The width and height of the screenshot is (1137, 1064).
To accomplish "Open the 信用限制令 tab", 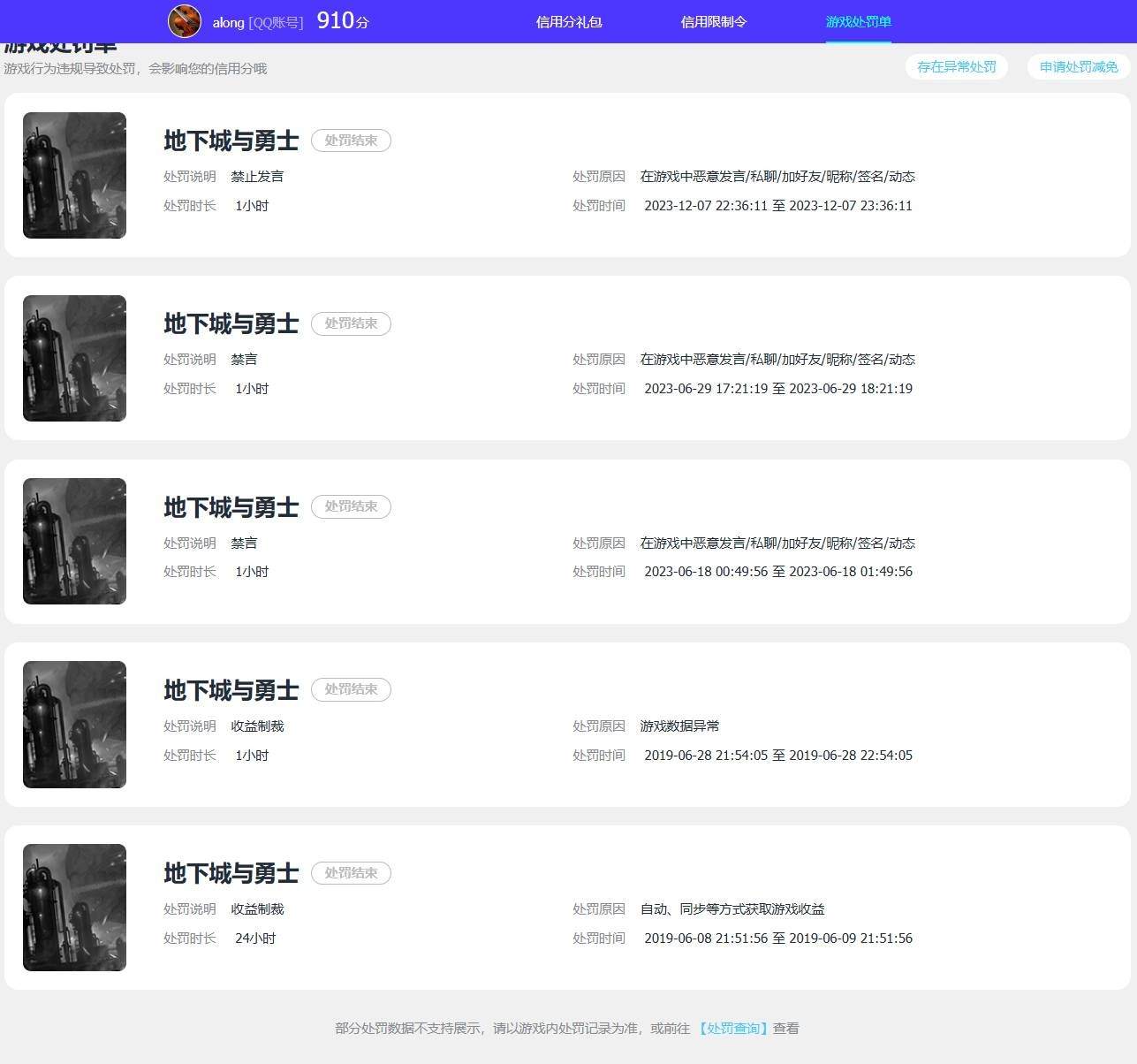I will pos(714,22).
